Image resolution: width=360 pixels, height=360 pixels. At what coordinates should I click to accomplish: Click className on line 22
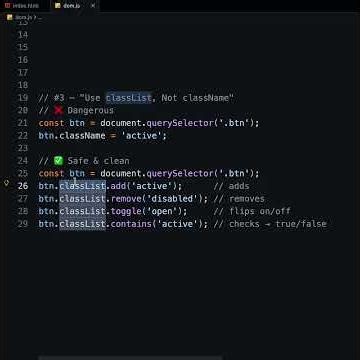pos(82,136)
